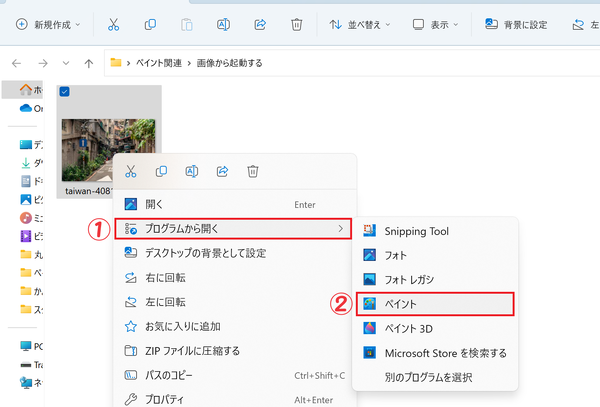The width and height of the screenshot is (600, 407).
Task: Choose Microsoft Store を検索する
Action: click(x=435, y=353)
